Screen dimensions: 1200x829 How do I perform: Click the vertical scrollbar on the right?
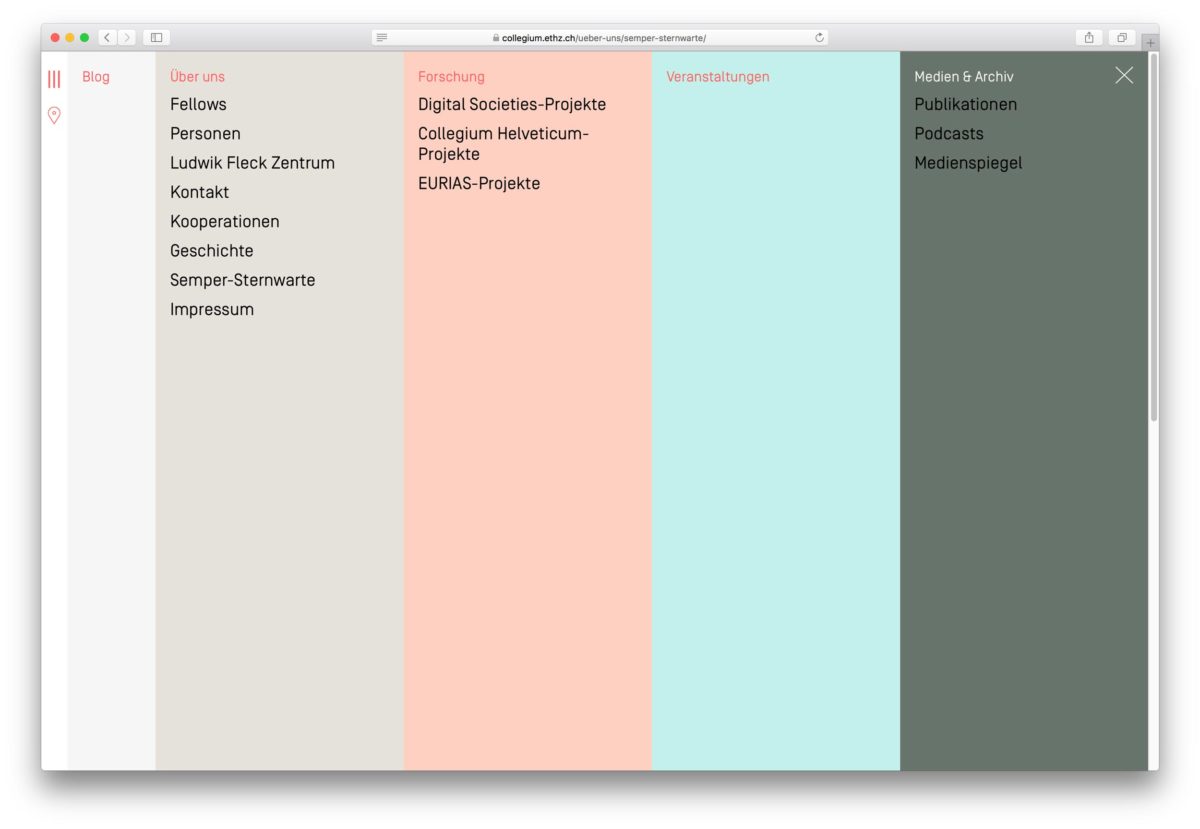click(x=1153, y=240)
